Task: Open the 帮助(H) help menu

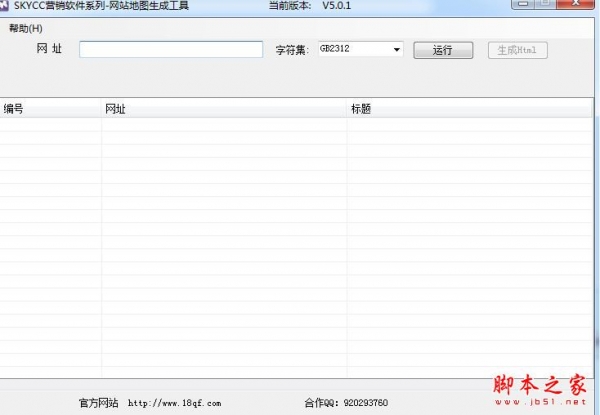Action: point(26,28)
